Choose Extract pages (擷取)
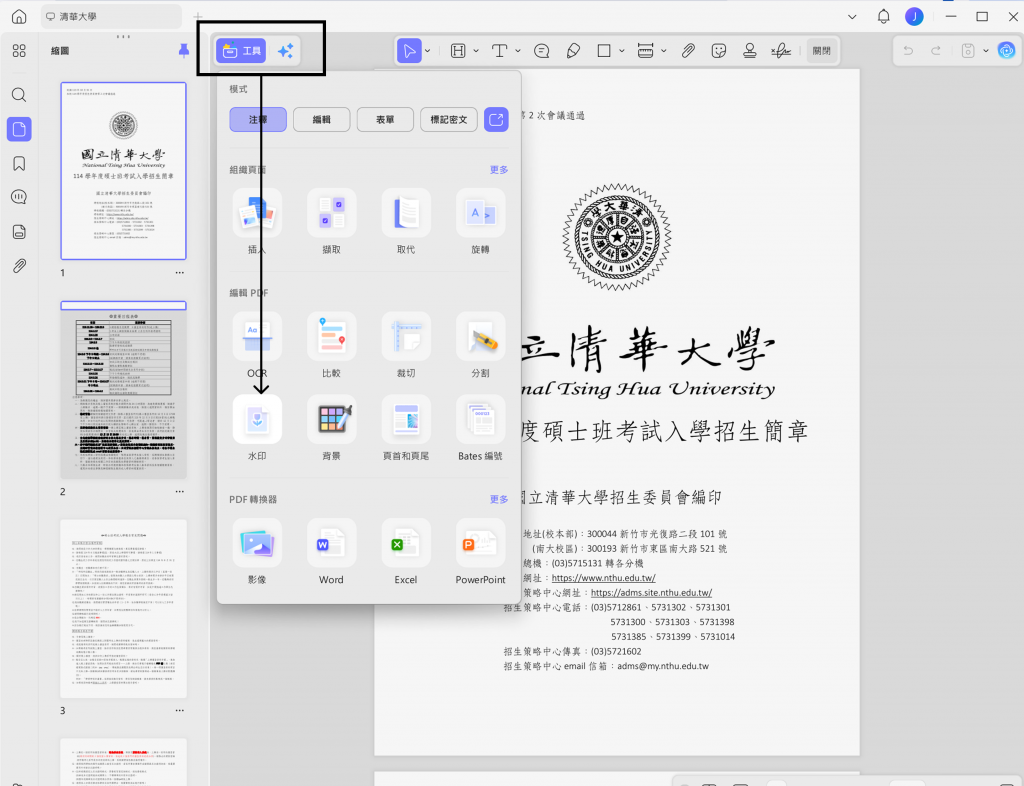 point(332,213)
